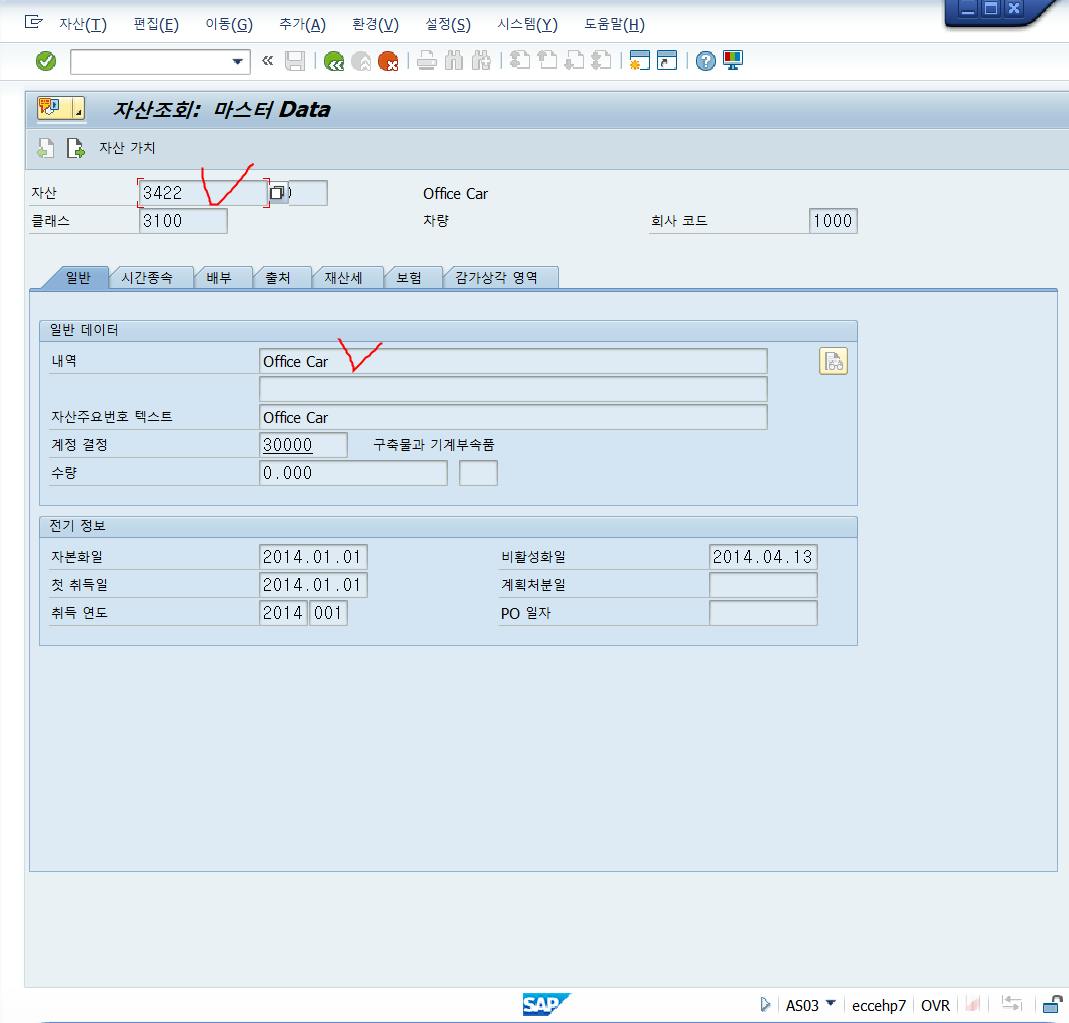
Task: Open the 시스템(Y) menu
Action: point(528,25)
